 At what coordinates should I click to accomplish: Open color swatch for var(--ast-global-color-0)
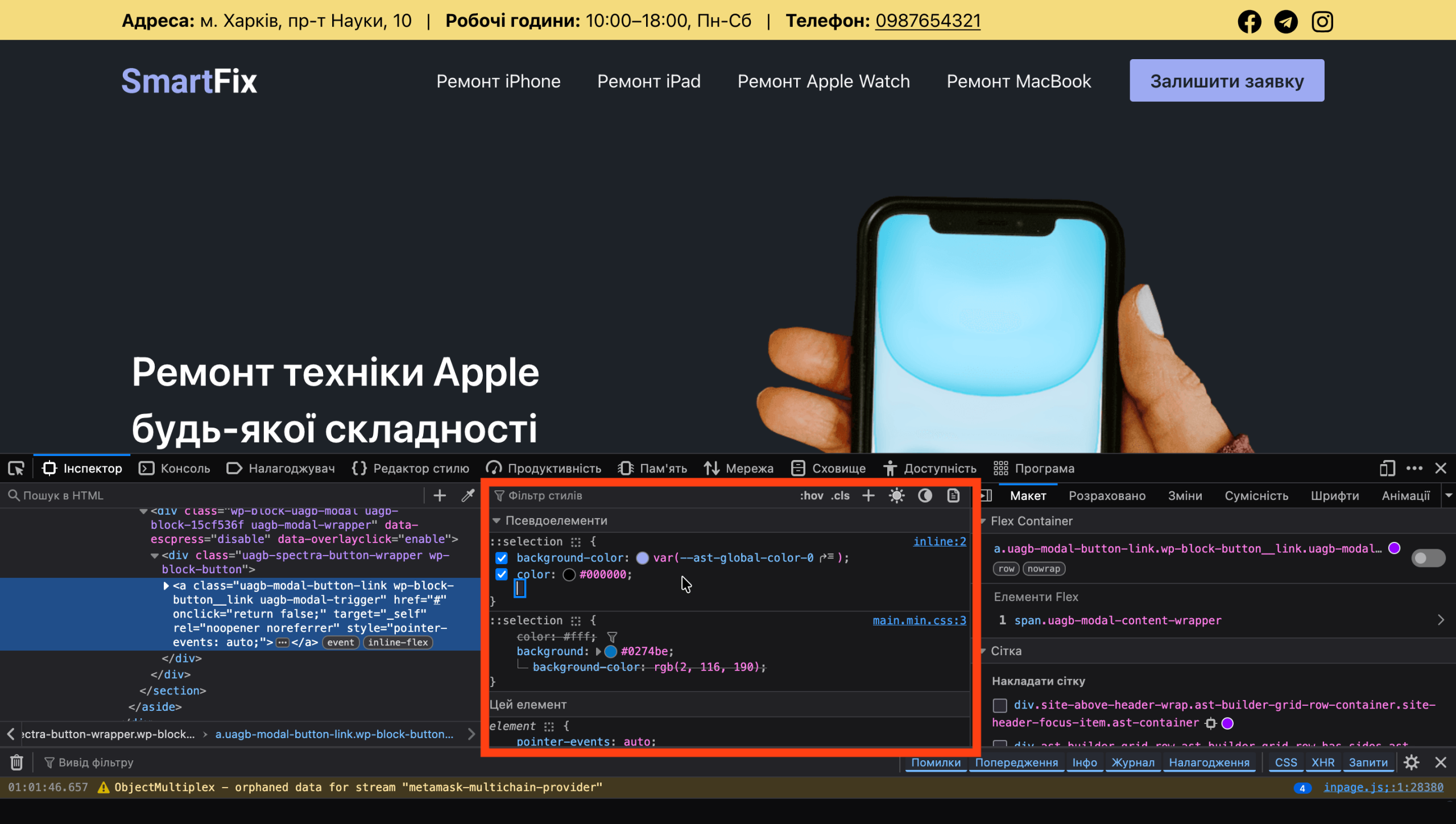(x=642, y=558)
